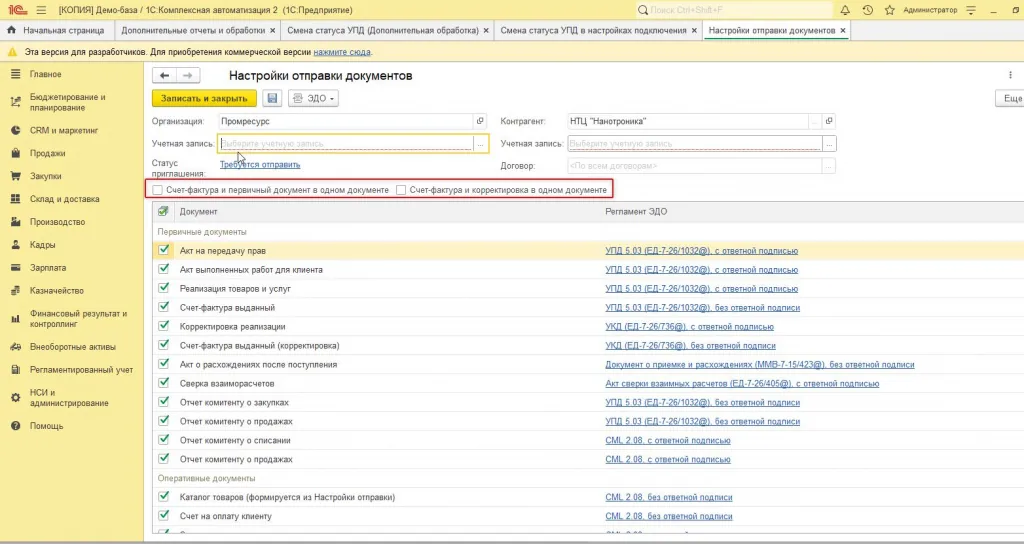1024x544 pixels.
Task: Click the Склад и доставка icon
Action: click(x=15, y=199)
